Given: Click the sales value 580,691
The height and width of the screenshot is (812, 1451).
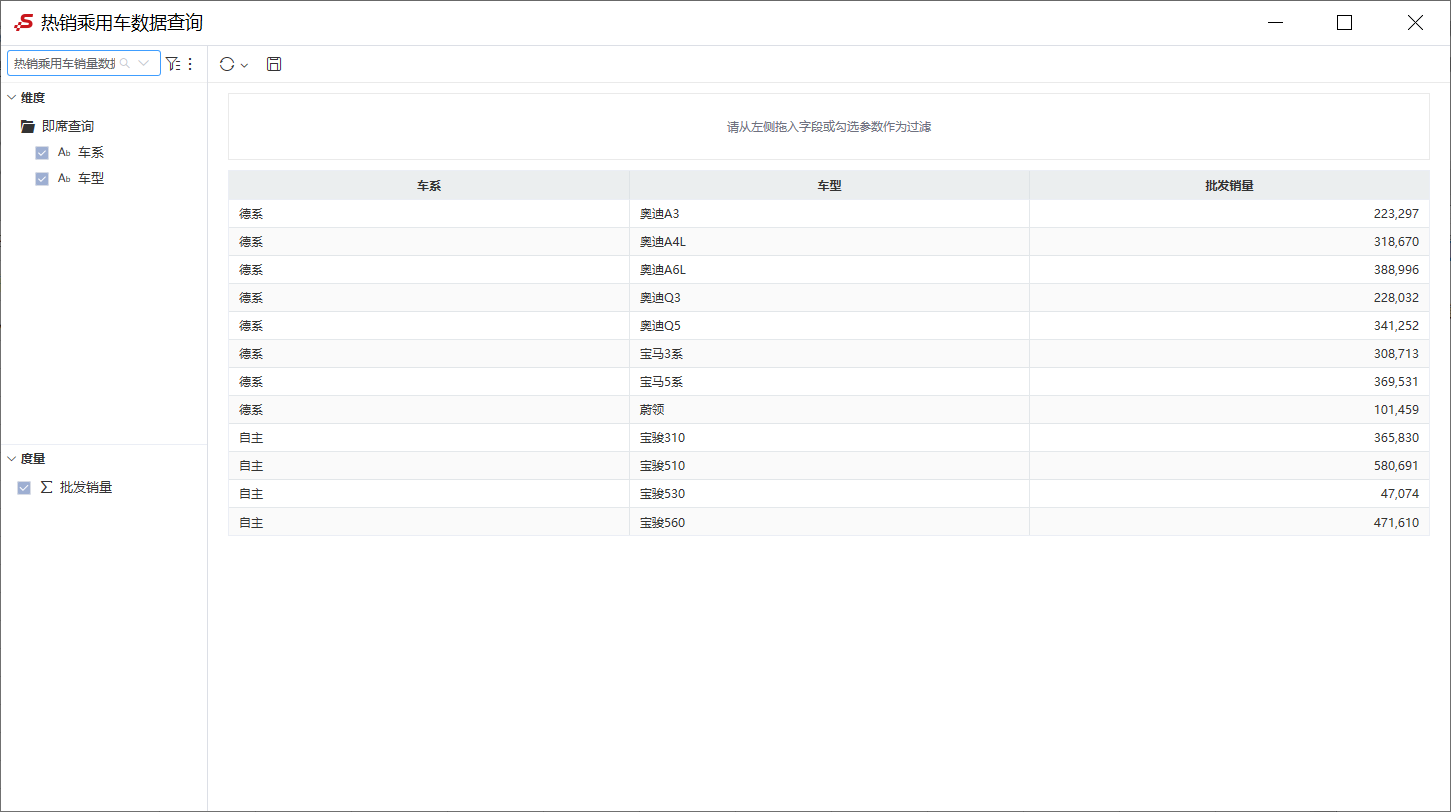Looking at the screenshot, I should [x=1396, y=466].
